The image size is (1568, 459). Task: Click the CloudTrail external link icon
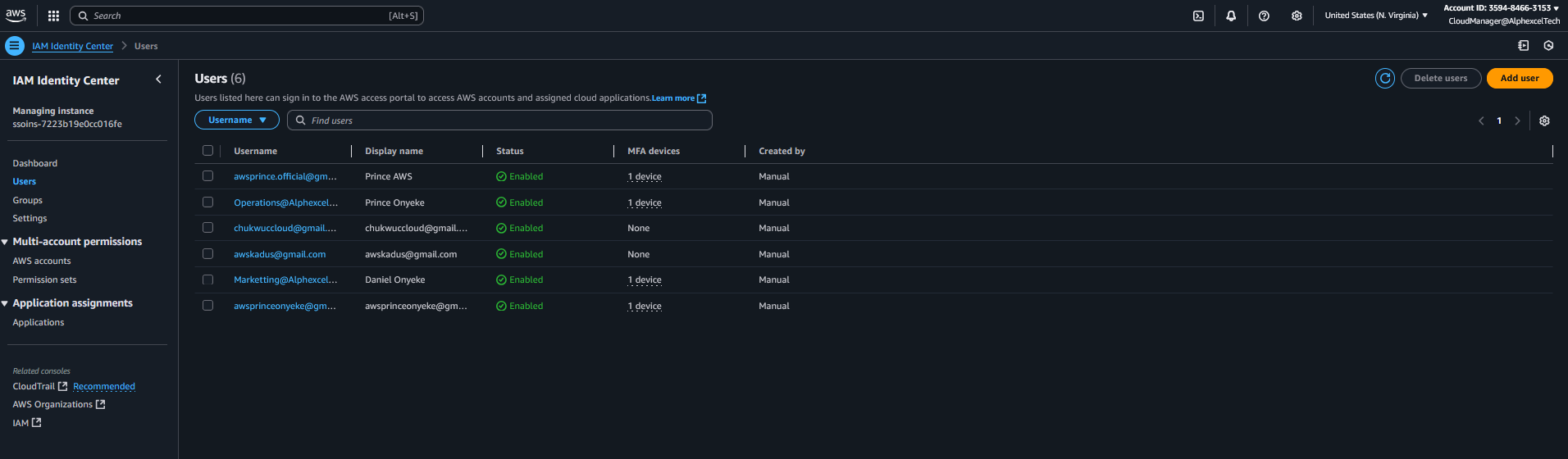[62, 386]
